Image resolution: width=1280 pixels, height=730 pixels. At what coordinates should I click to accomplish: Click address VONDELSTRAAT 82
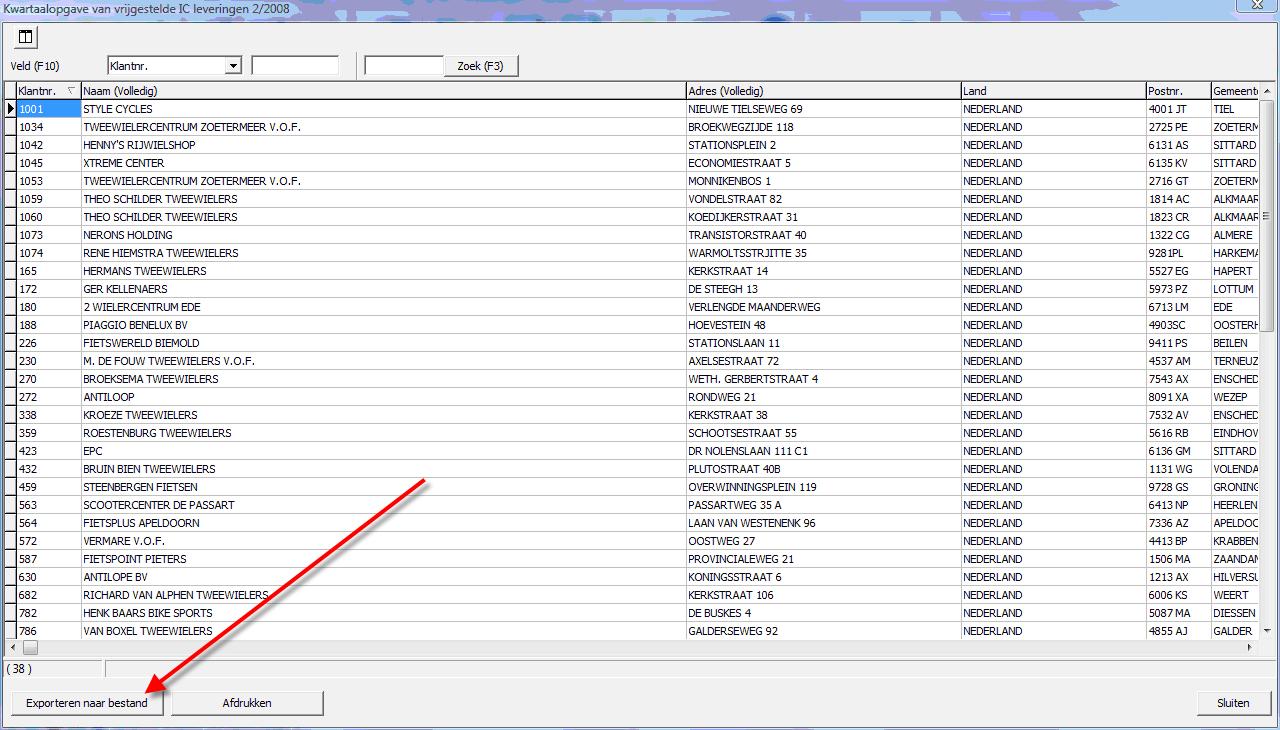(823, 199)
